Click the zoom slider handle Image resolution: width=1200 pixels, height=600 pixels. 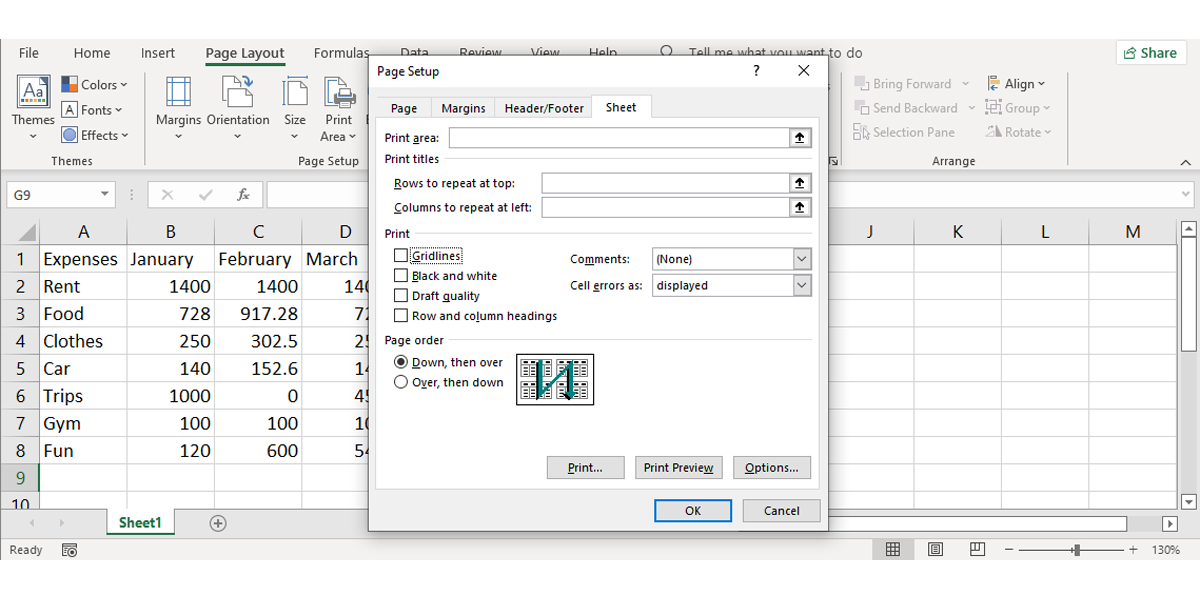[x=1076, y=550]
